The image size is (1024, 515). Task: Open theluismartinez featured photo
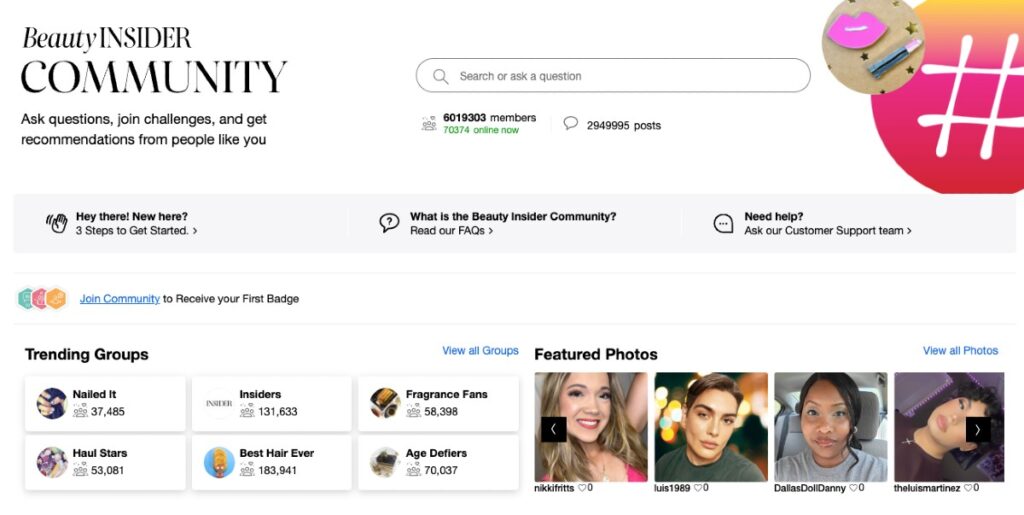[949, 427]
